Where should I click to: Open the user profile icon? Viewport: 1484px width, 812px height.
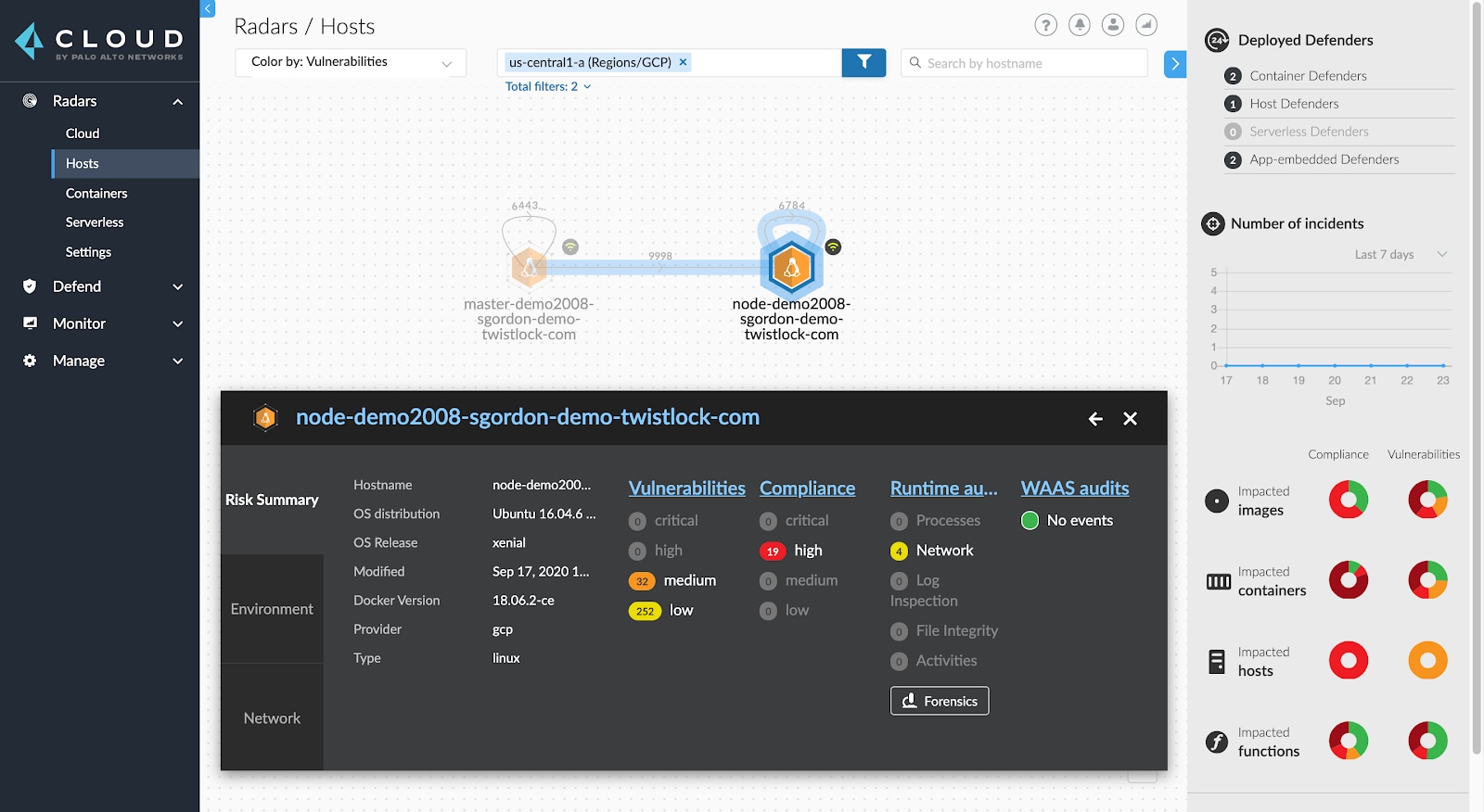(1113, 25)
